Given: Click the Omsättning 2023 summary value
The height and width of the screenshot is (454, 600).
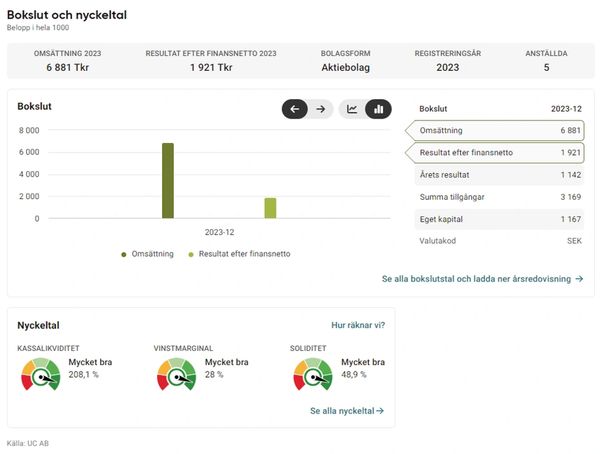Looking at the screenshot, I should point(68,68).
